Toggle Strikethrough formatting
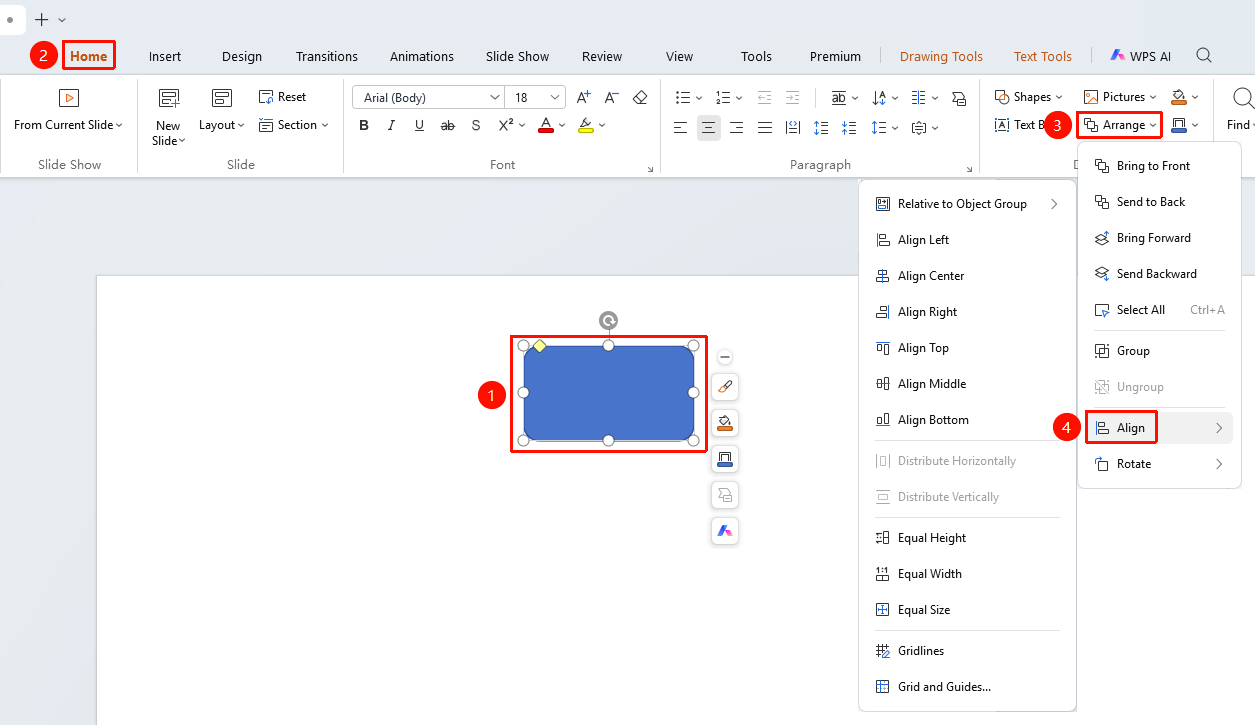1255x725 pixels. point(448,125)
